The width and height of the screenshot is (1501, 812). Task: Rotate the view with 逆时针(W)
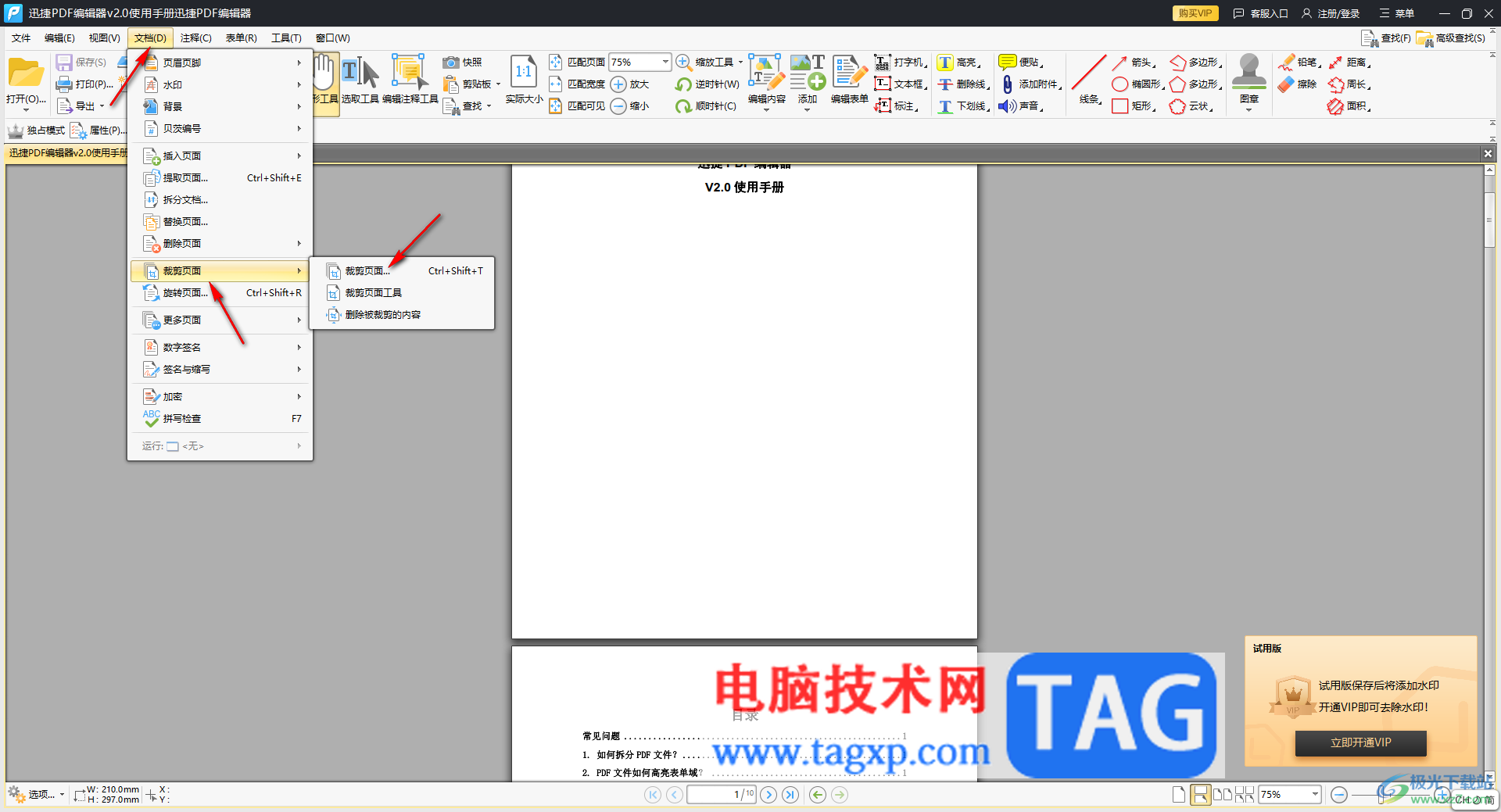[708, 84]
